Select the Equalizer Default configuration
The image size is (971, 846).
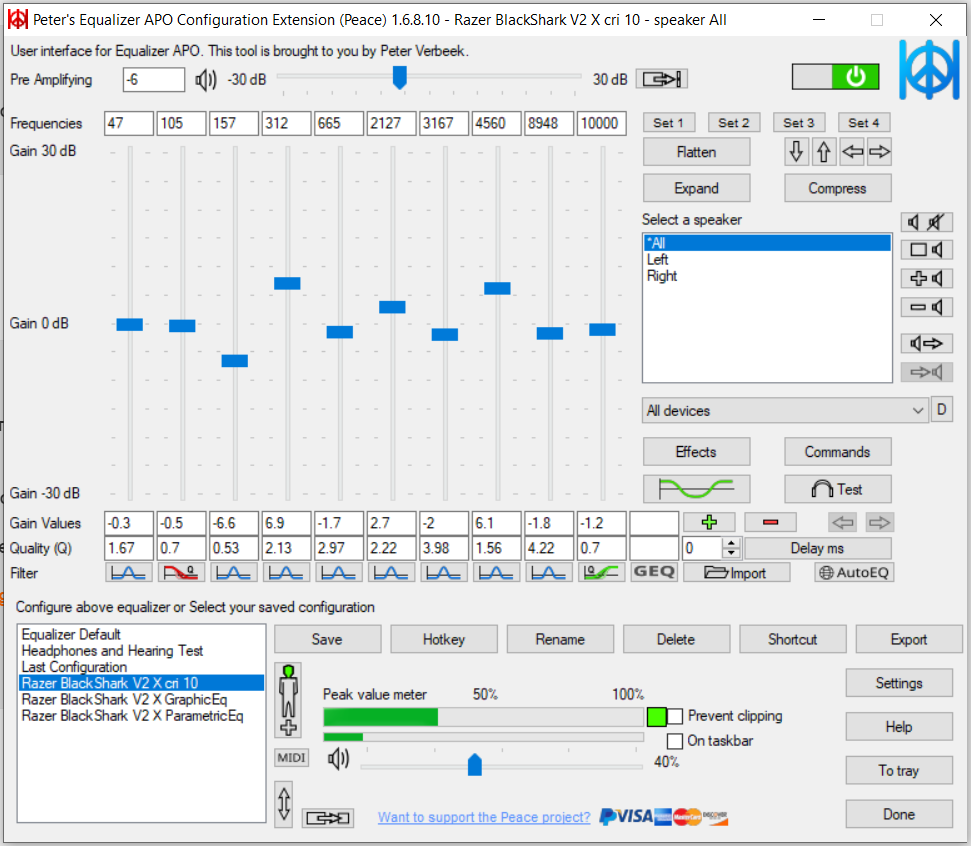pyautogui.click(x=141, y=634)
